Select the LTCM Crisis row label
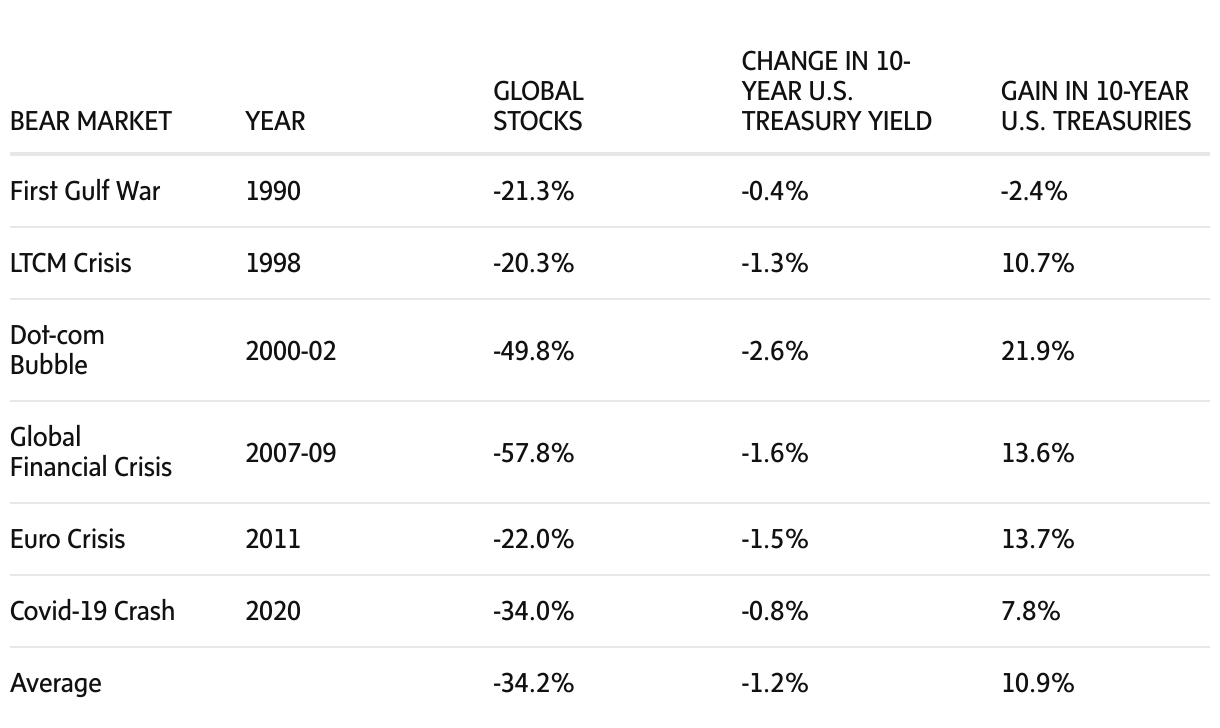The height and width of the screenshot is (728, 1220). (70, 263)
